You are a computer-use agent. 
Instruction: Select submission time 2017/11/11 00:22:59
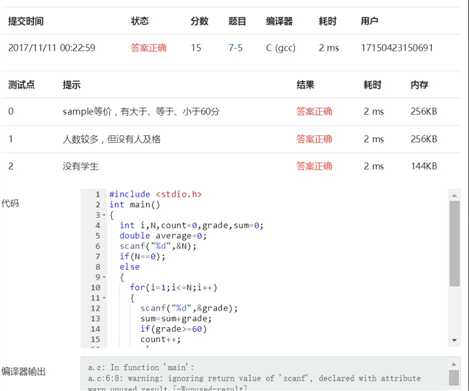52,48
